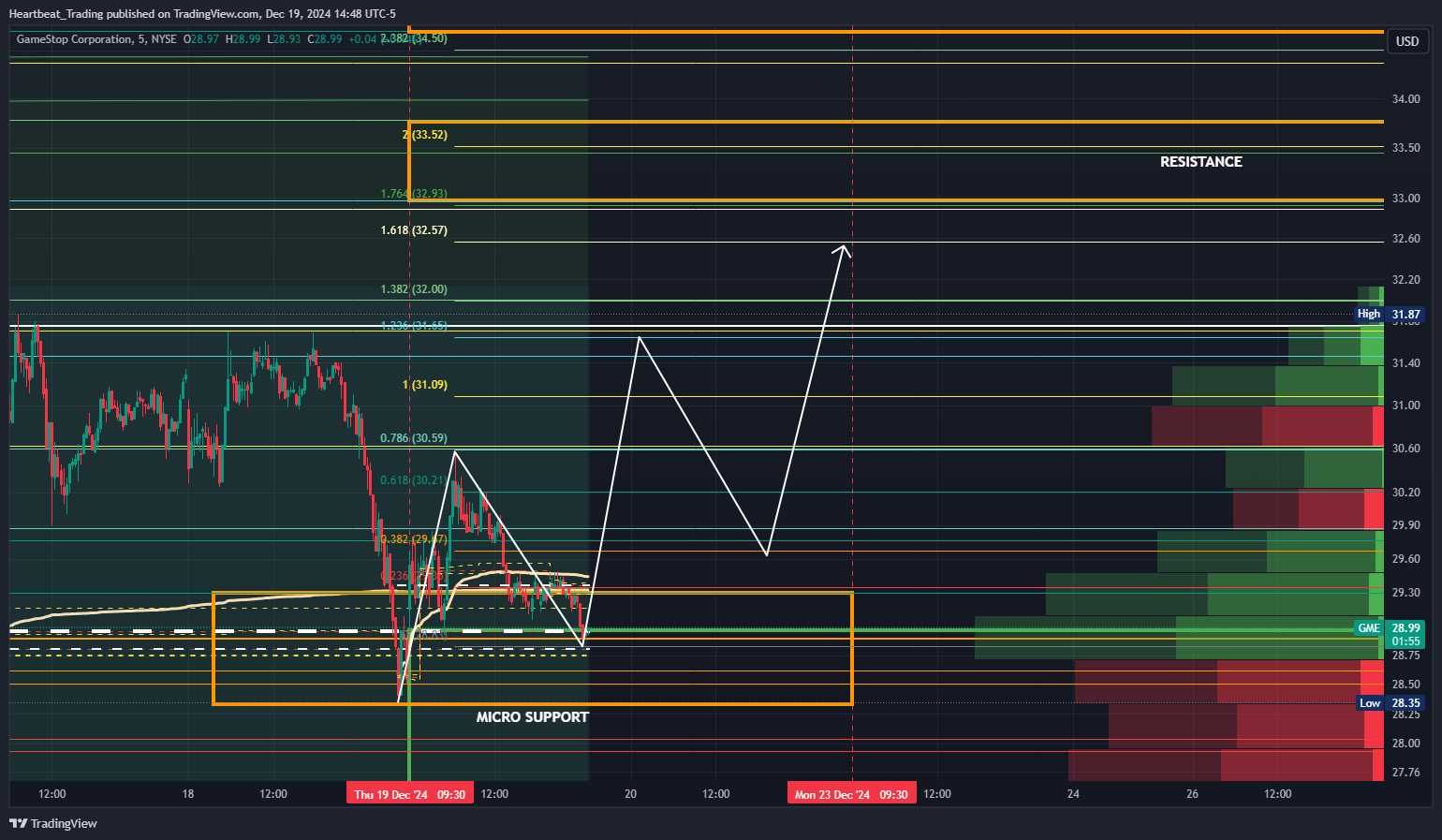Click the 31.40 price axis label
This screenshot has height=840, width=1442.
1406,363
